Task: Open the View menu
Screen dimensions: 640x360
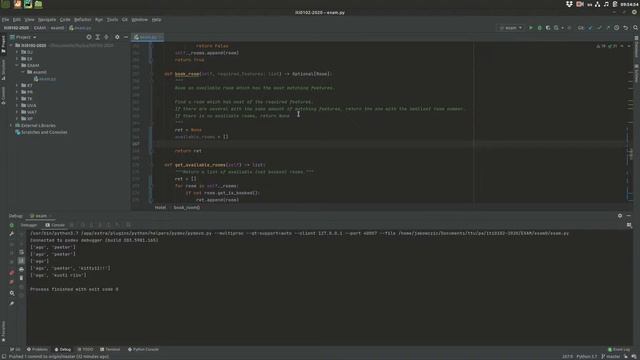Action: click(29, 20)
